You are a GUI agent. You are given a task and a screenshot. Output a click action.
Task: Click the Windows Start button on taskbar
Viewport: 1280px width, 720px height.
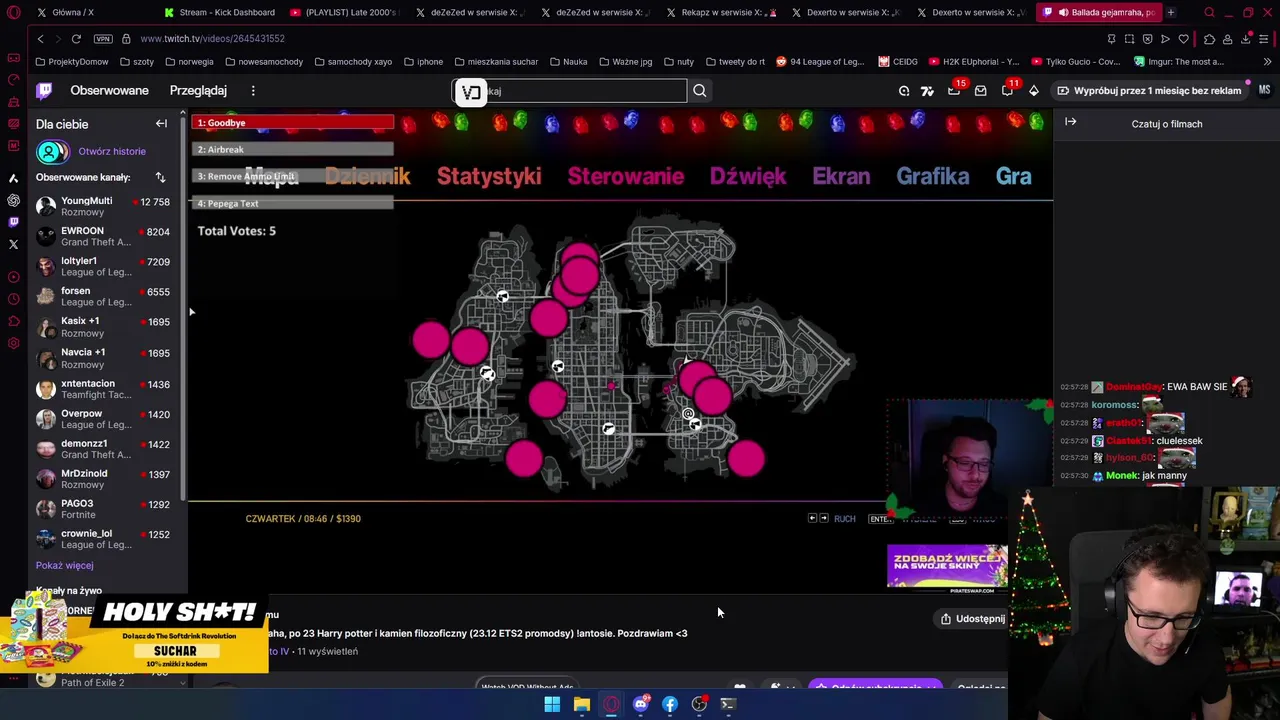tap(552, 704)
